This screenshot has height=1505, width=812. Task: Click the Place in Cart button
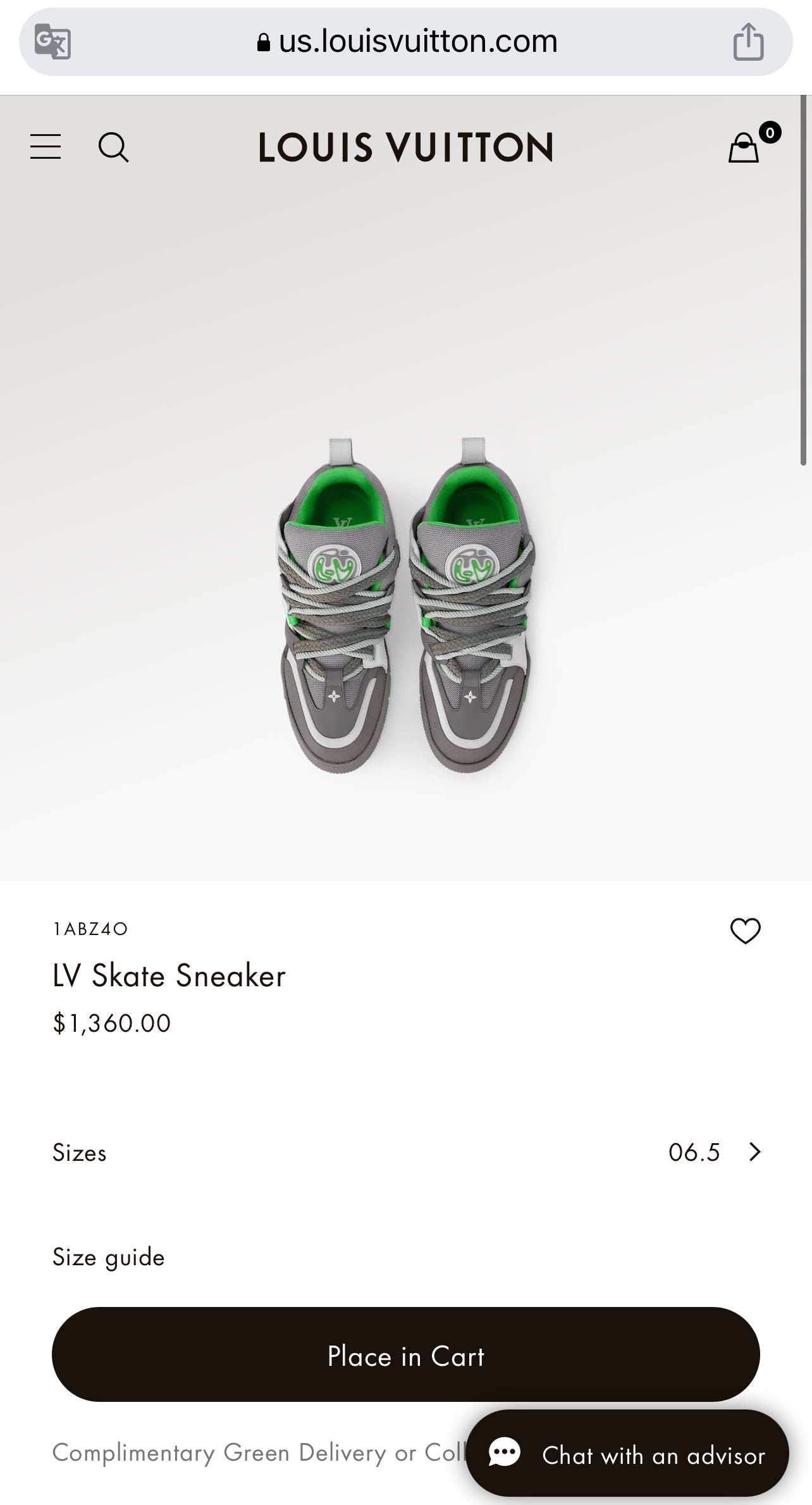[x=405, y=1356]
